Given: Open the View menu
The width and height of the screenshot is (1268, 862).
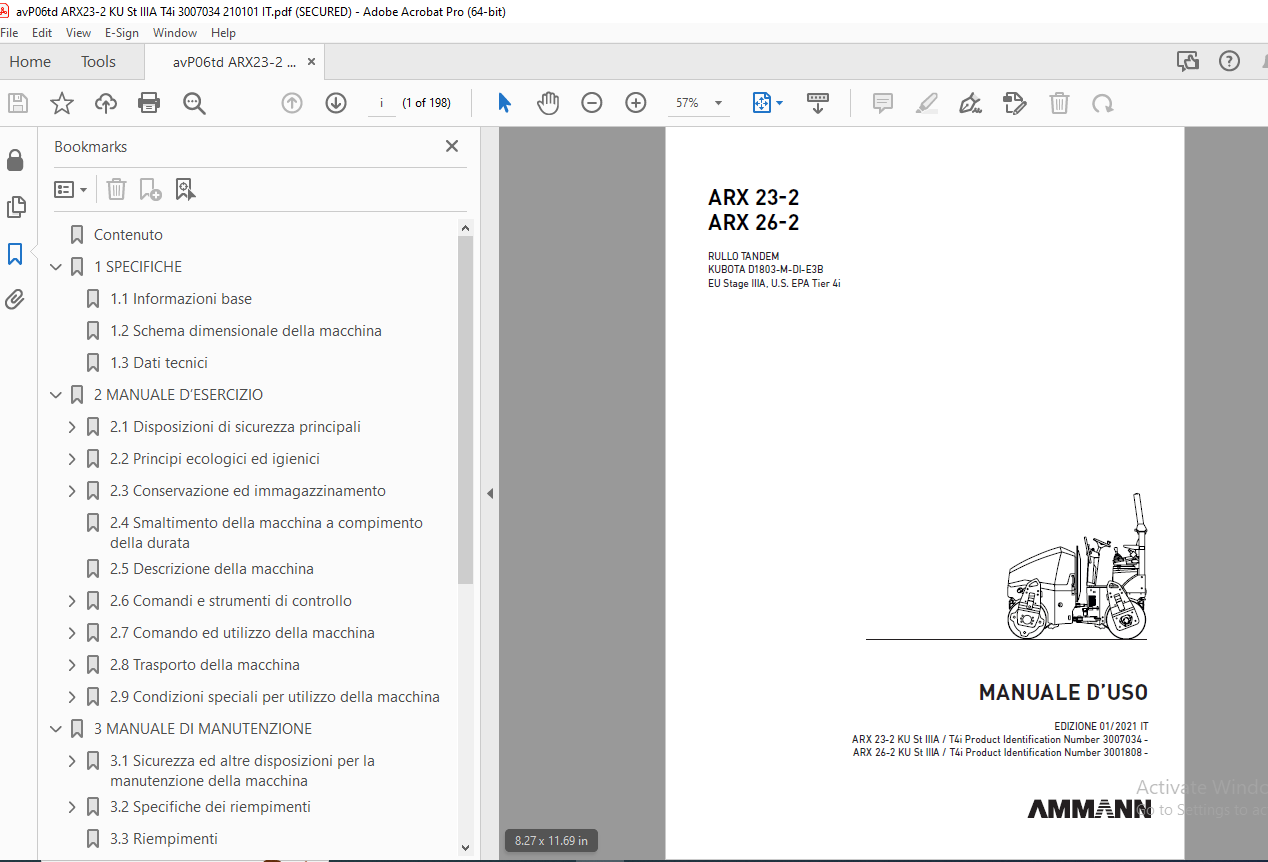Looking at the screenshot, I should [x=79, y=33].
